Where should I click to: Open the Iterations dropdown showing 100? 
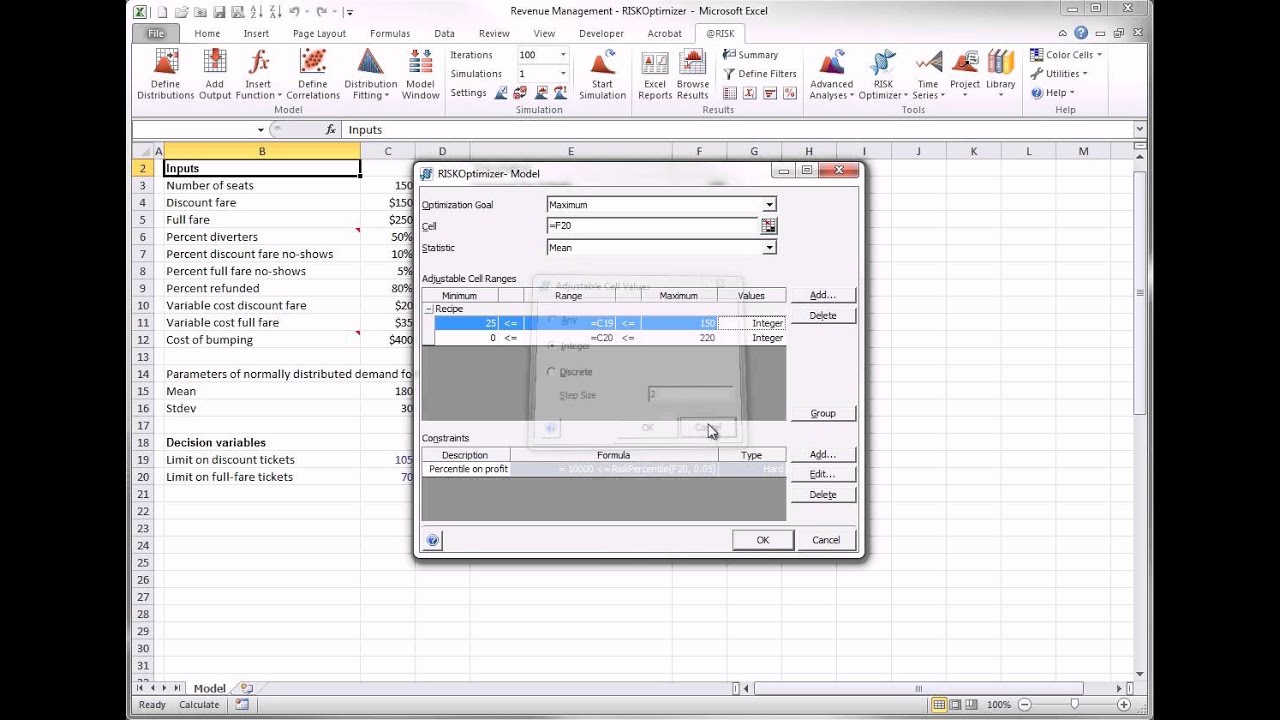point(563,55)
